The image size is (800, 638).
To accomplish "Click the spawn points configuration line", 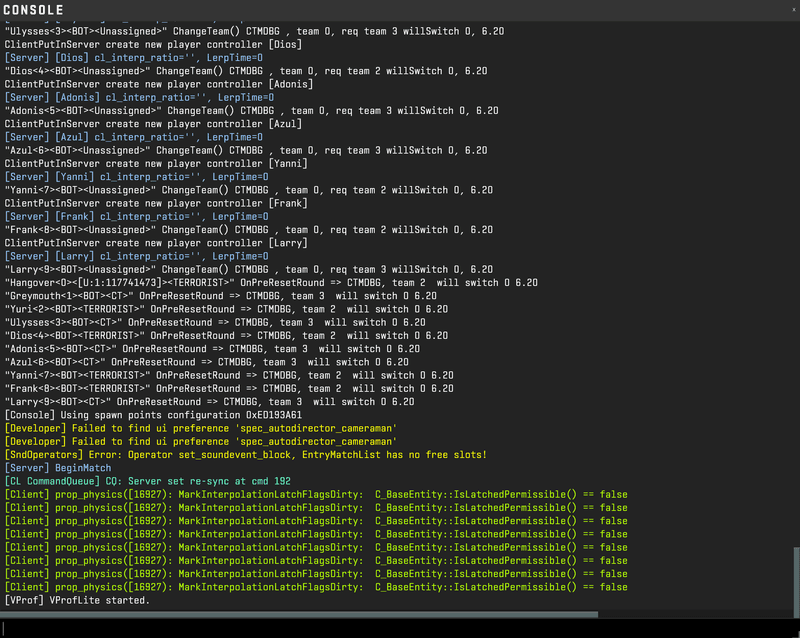I will (x=160, y=414).
